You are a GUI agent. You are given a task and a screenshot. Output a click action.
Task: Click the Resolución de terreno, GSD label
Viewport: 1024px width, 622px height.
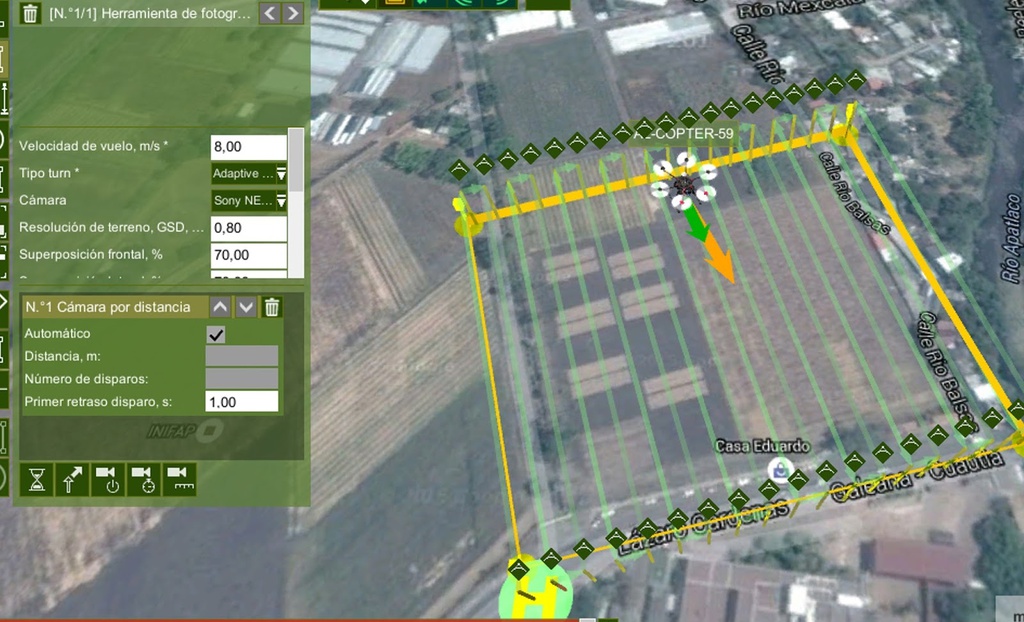[x=111, y=227]
